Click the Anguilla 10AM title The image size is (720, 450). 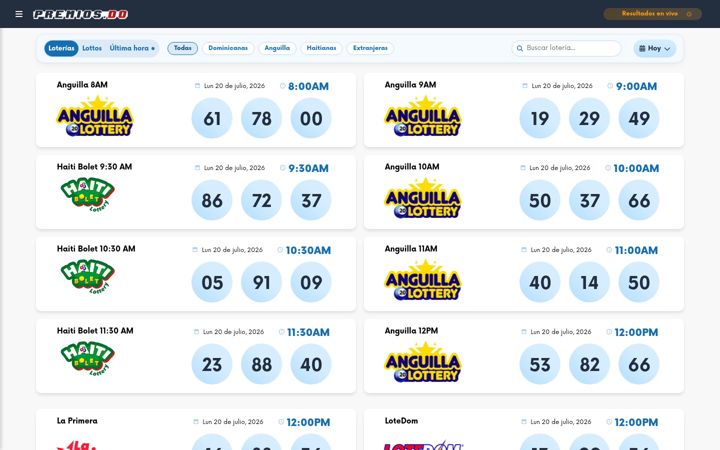412,167
